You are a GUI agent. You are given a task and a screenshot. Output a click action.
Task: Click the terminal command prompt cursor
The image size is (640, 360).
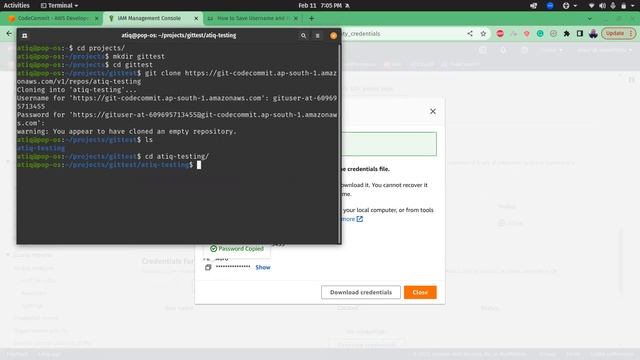[199, 165]
